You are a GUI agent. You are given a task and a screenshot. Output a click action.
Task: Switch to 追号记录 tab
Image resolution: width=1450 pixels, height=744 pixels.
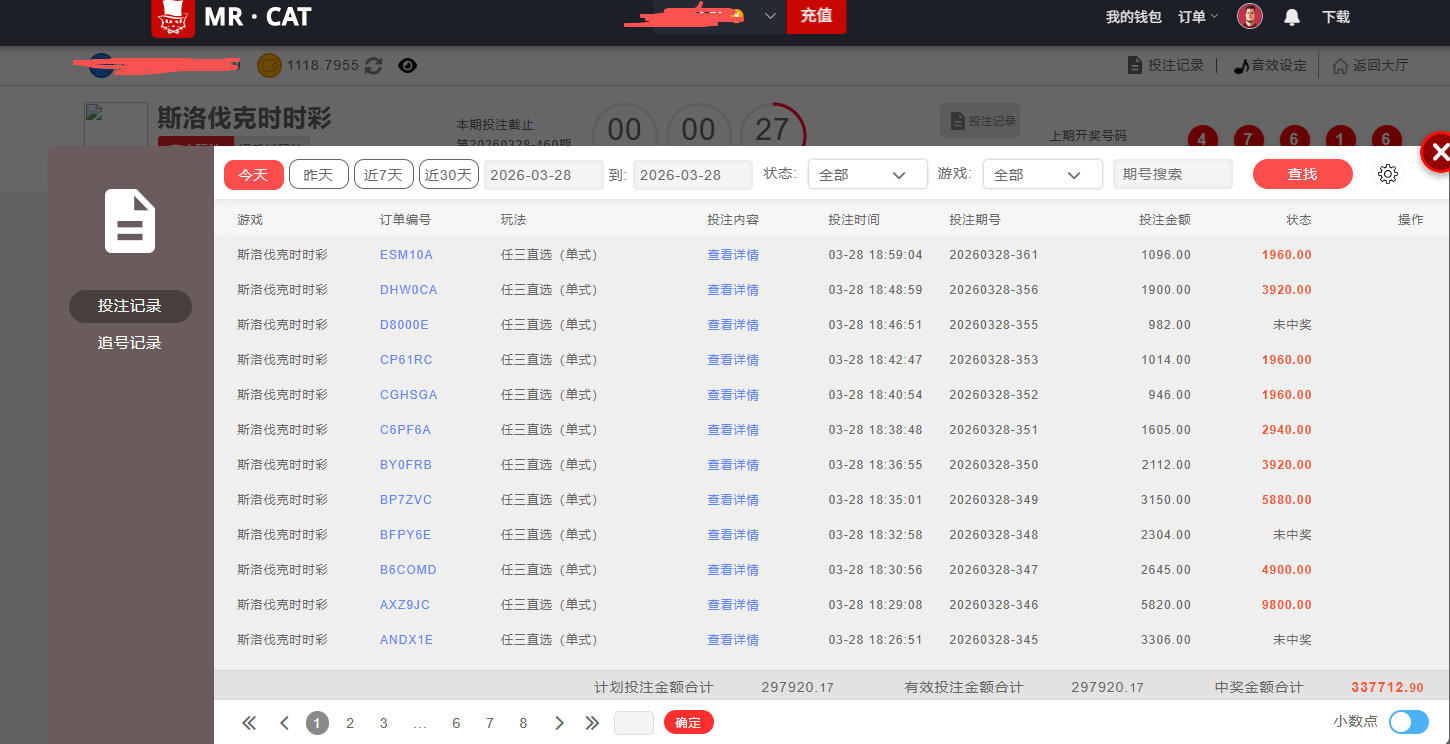point(129,343)
